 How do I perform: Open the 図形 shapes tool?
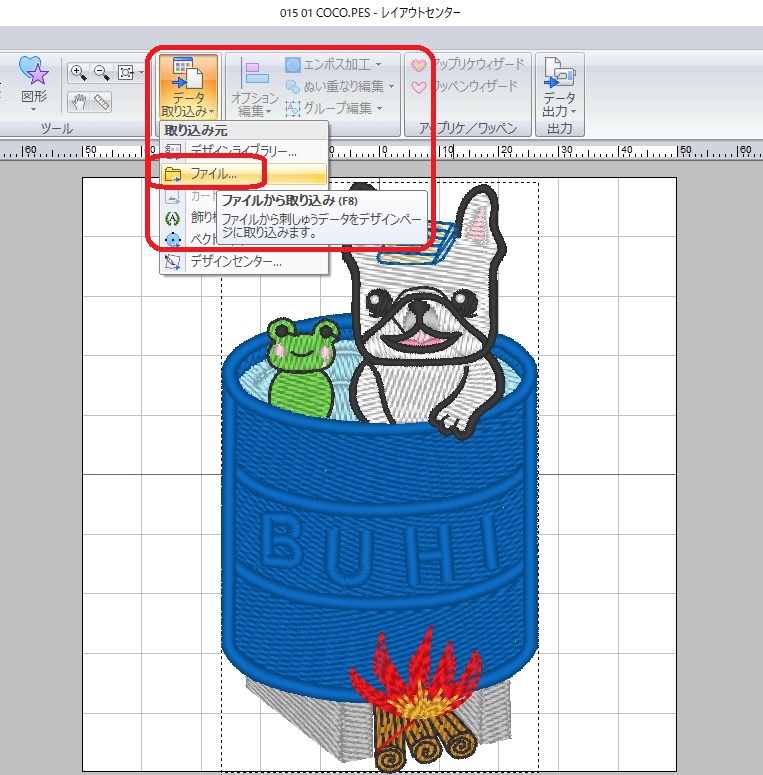[34, 83]
